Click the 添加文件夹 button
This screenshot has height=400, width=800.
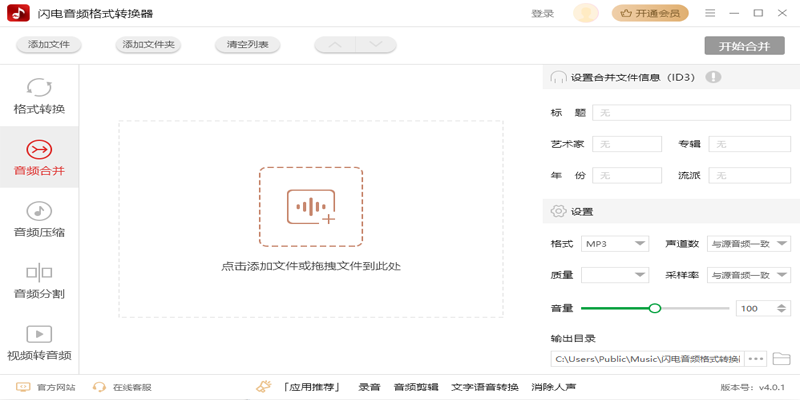pyautogui.click(x=148, y=44)
